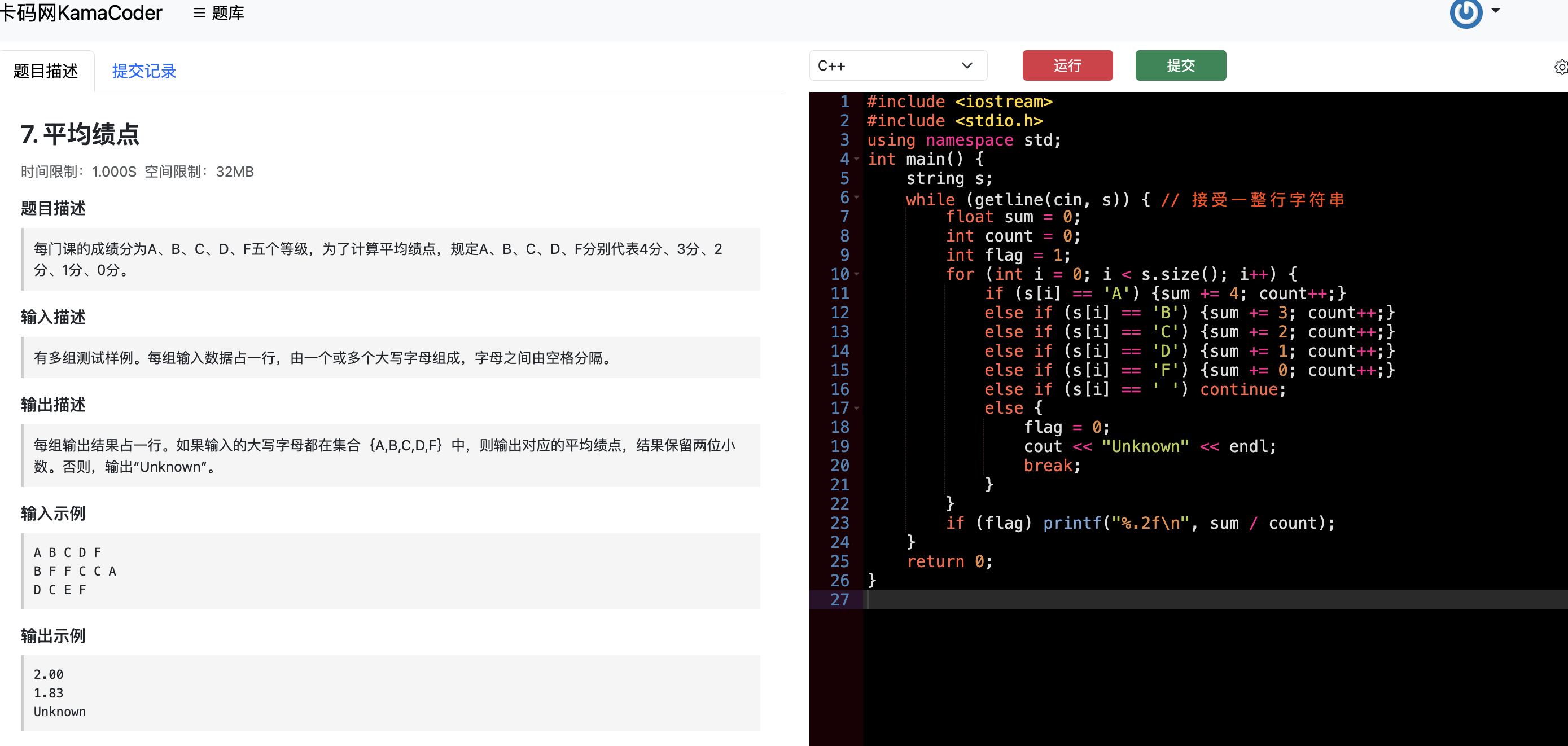Viewport: 1568px width, 746px height.
Task: Open the 卡码网KamaCoder home logo
Action: [80, 13]
